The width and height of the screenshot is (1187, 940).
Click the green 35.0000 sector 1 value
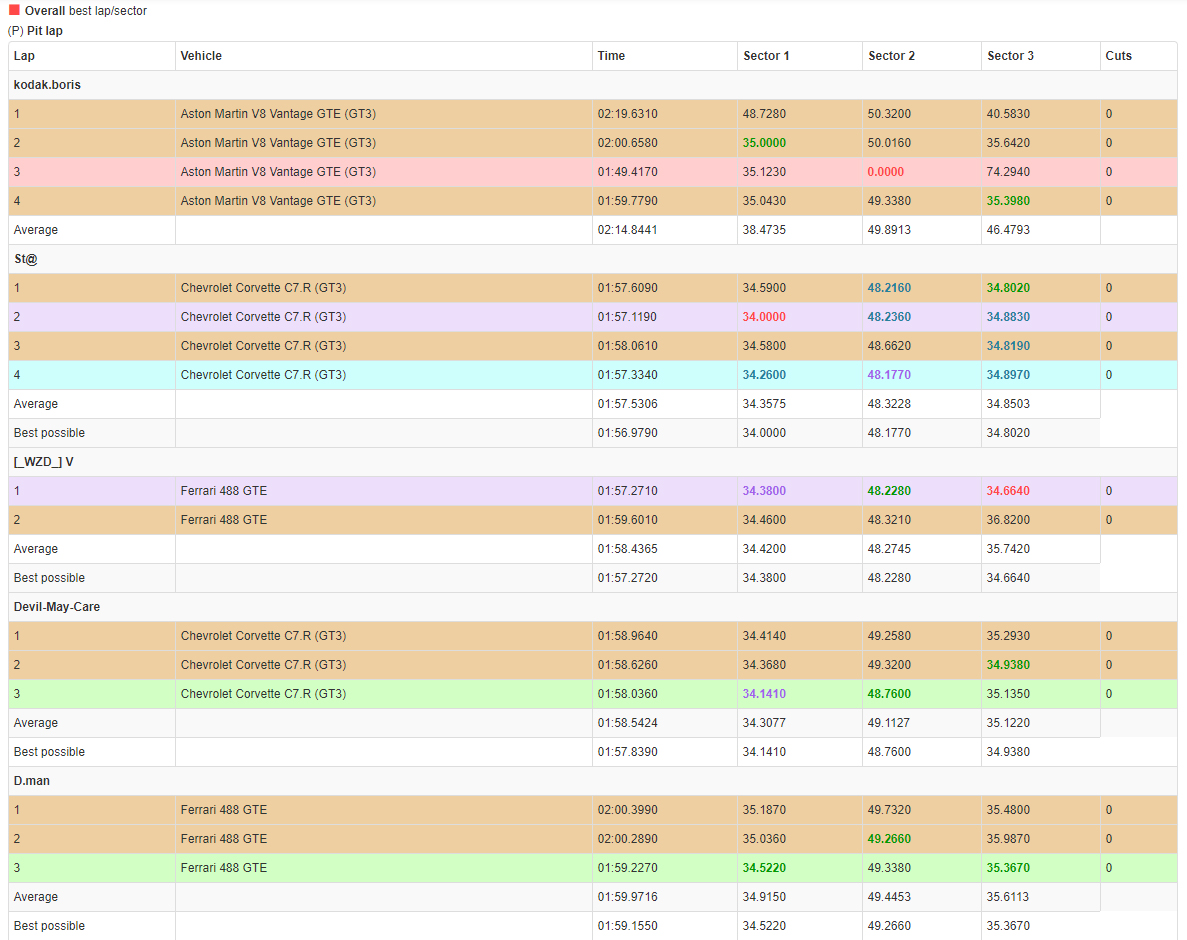coord(764,143)
